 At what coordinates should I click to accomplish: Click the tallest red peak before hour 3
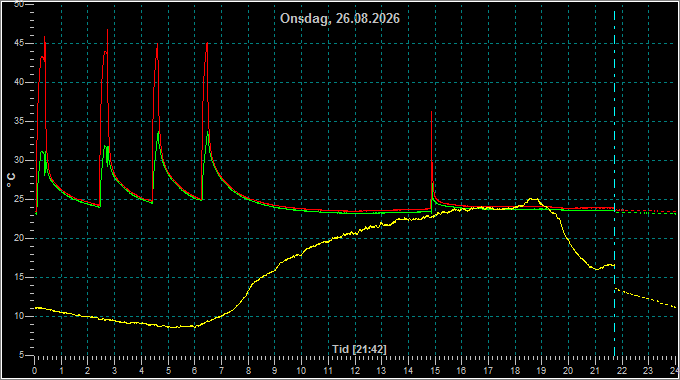pos(108,30)
